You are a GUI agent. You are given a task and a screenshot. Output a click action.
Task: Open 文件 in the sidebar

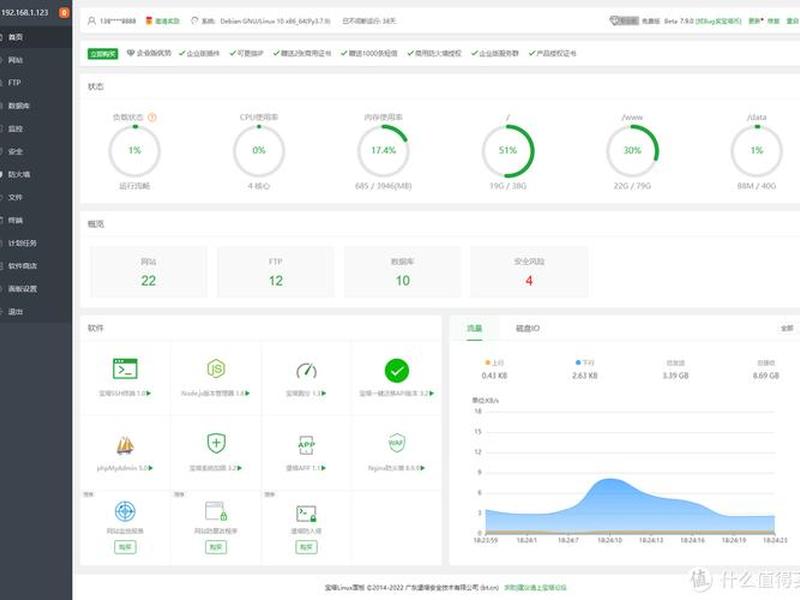pyautogui.click(x=36, y=197)
